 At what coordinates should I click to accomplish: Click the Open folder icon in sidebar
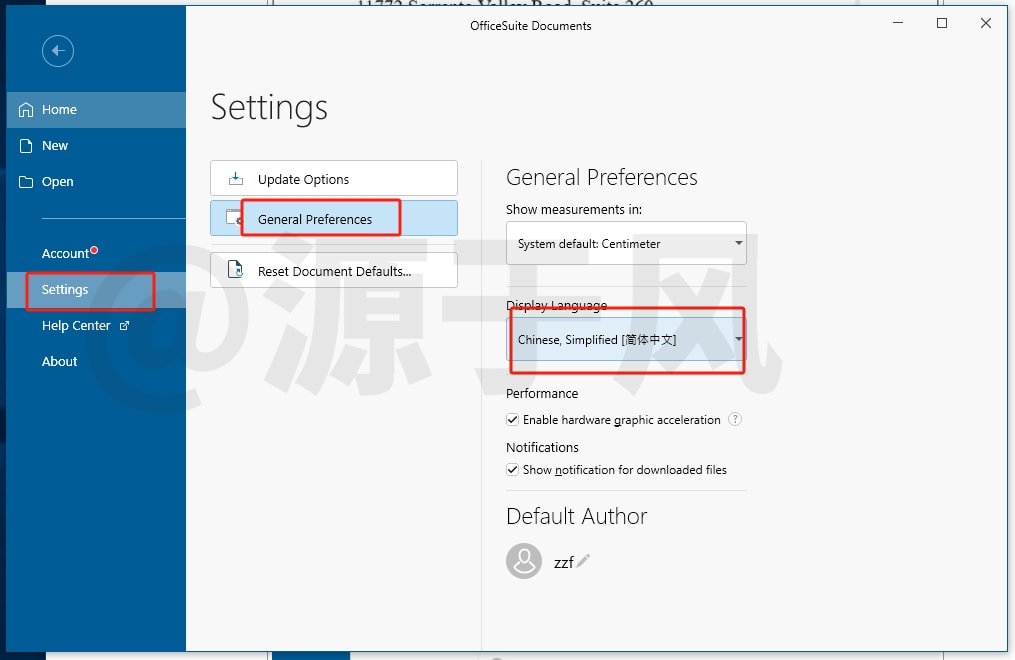26,182
